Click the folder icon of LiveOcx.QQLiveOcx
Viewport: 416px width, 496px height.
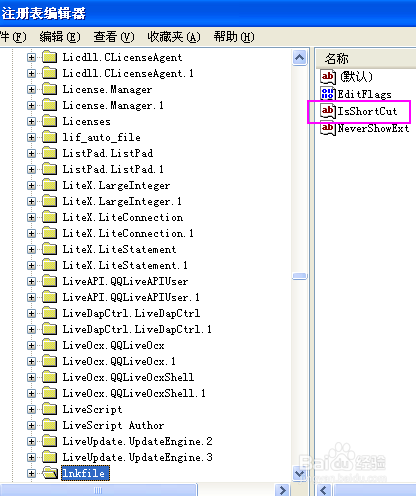(x=50, y=345)
